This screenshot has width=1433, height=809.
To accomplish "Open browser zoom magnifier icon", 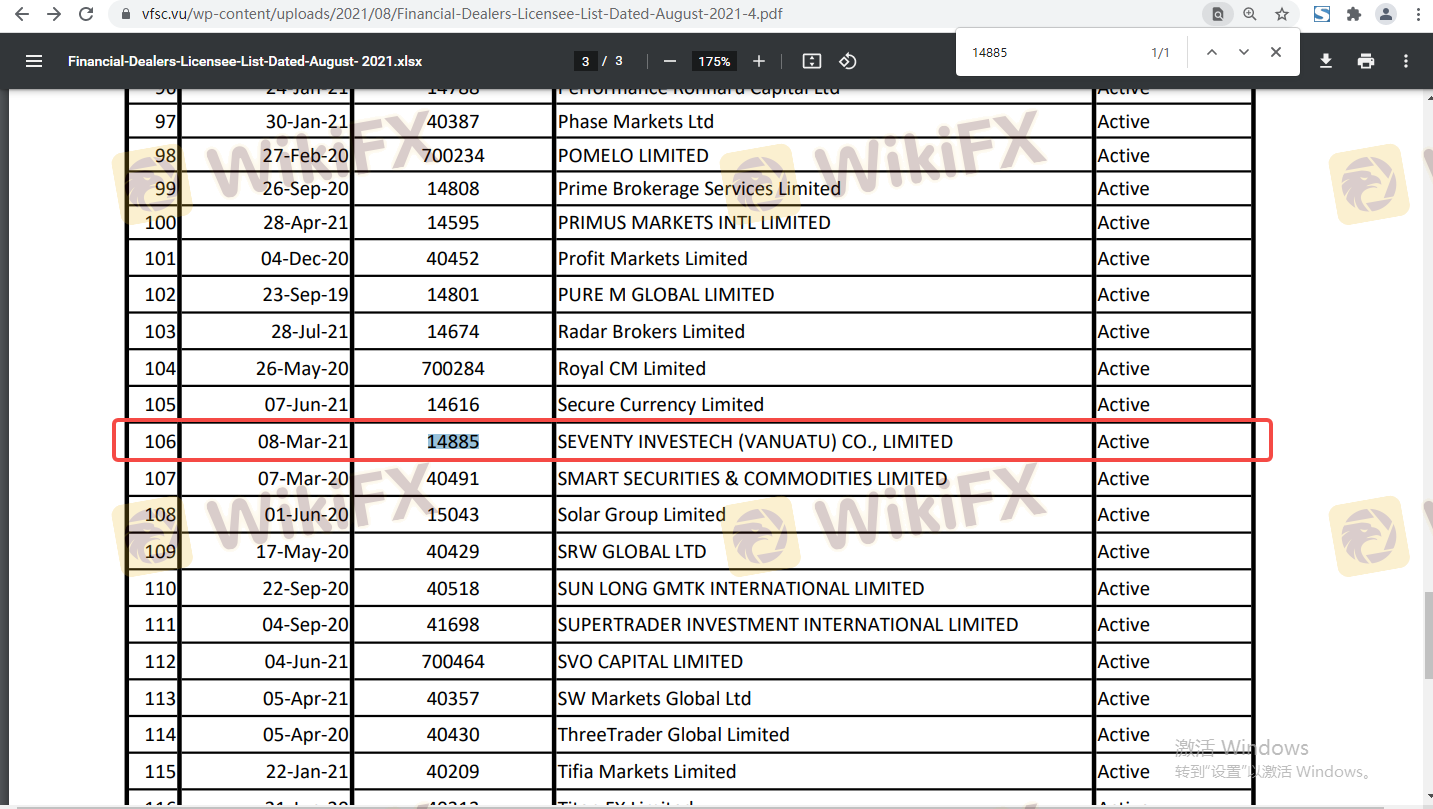I will (x=1250, y=14).
